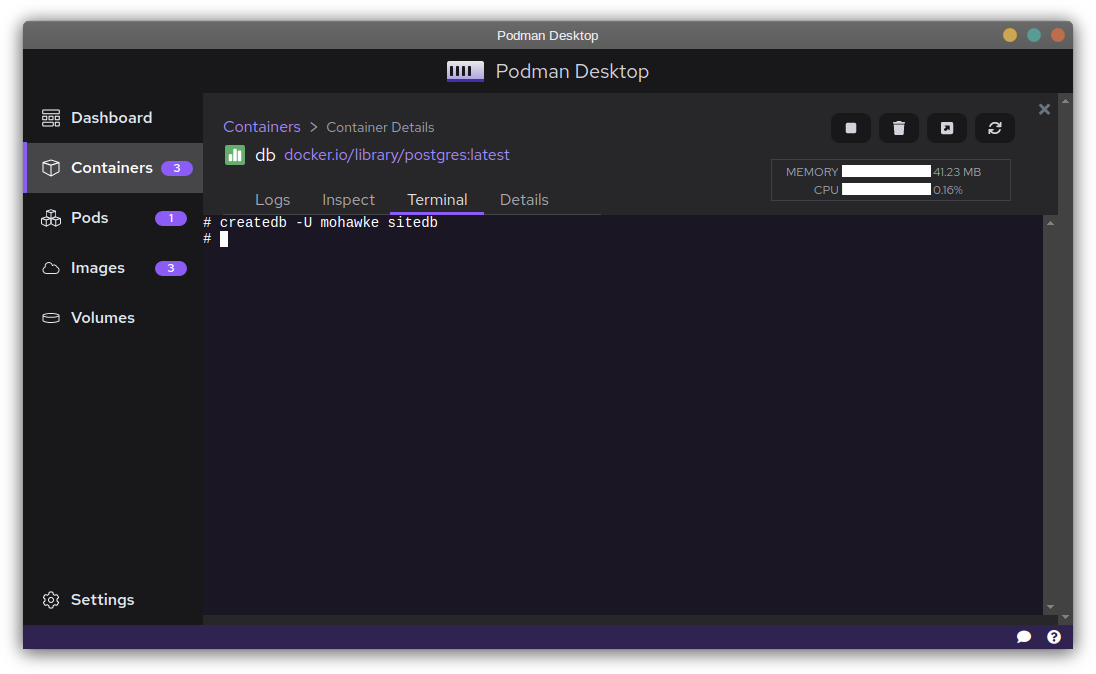The width and height of the screenshot is (1096, 674).
Task: Restart the db container
Action: (995, 128)
